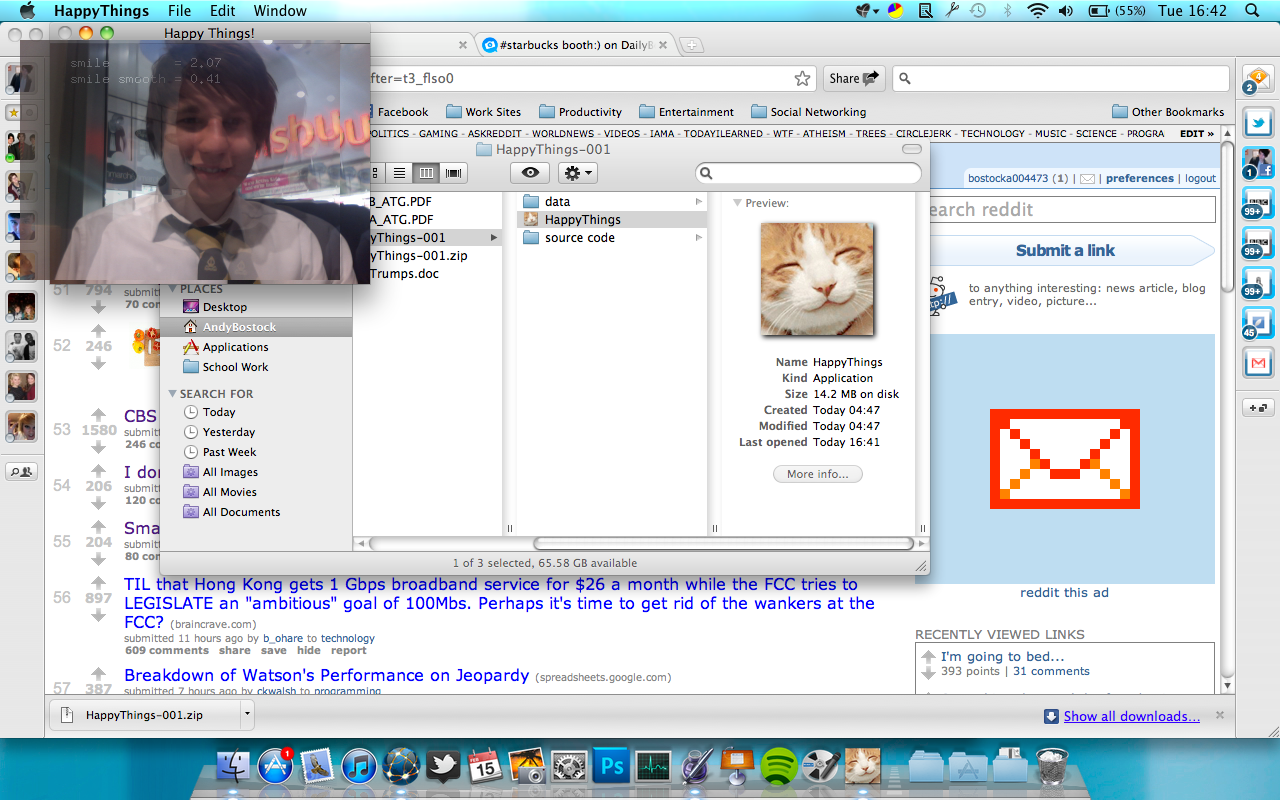Open the HappyThings-001.zip download options arrow
Image resolution: width=1280 pixels, height=800 pixels.
(246, 715)
